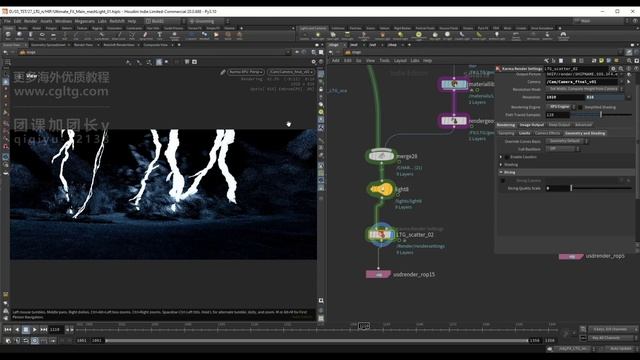Screen dimensions: 640x360
Task: Click the Grid shelf tool
Action: 53,37
